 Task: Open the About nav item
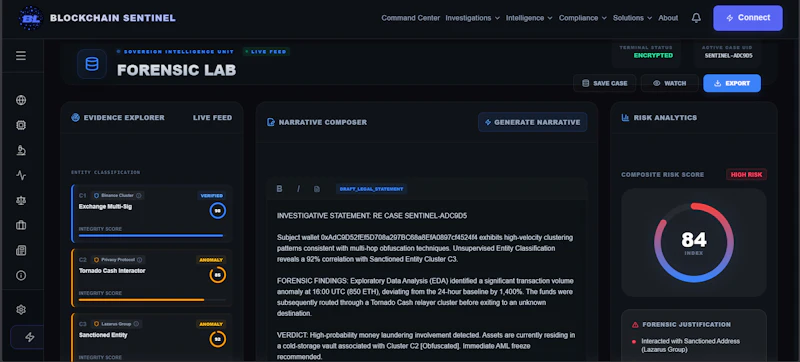point(668,18)
